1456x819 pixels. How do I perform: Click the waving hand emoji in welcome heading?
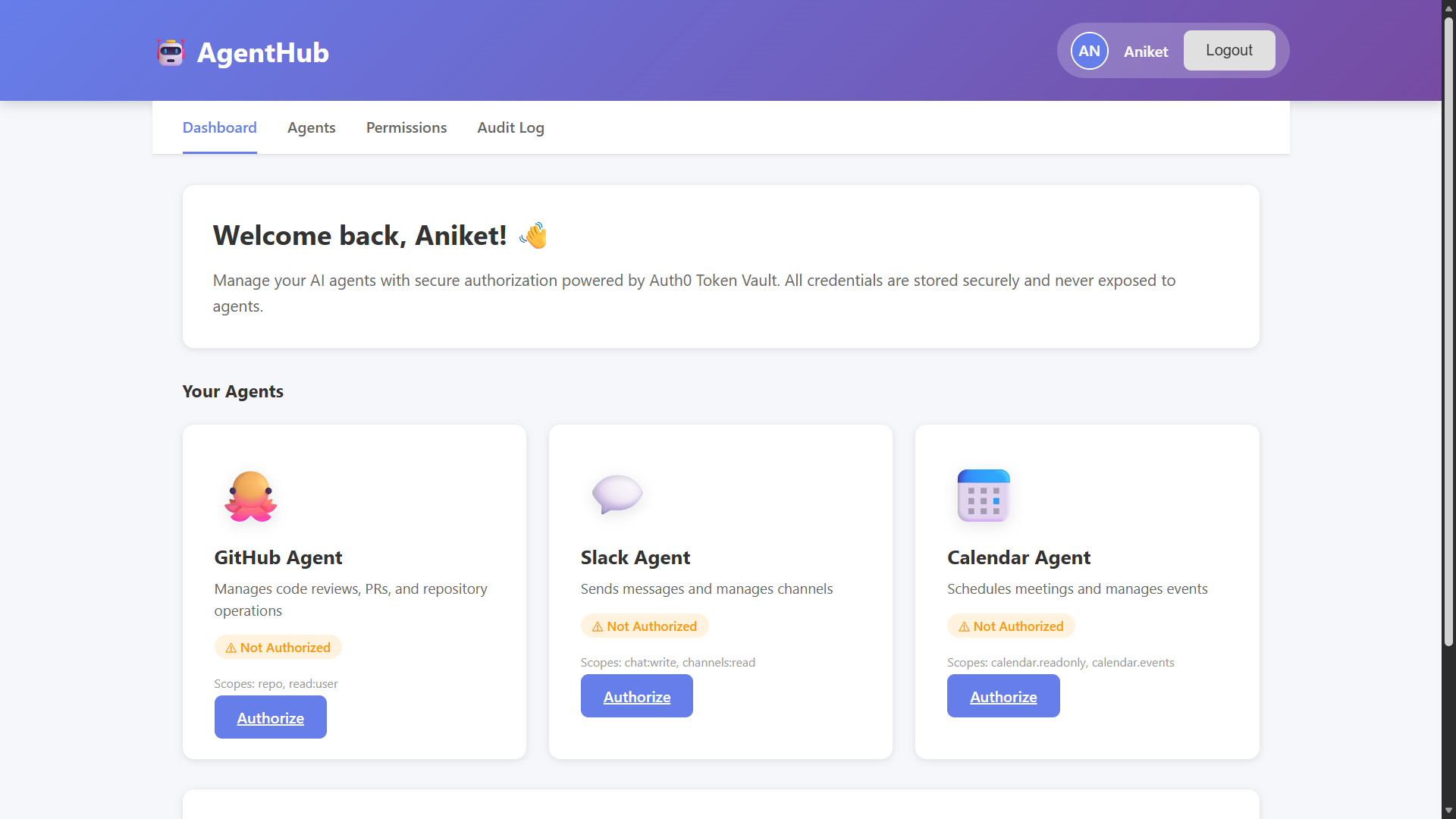(534, 236)
